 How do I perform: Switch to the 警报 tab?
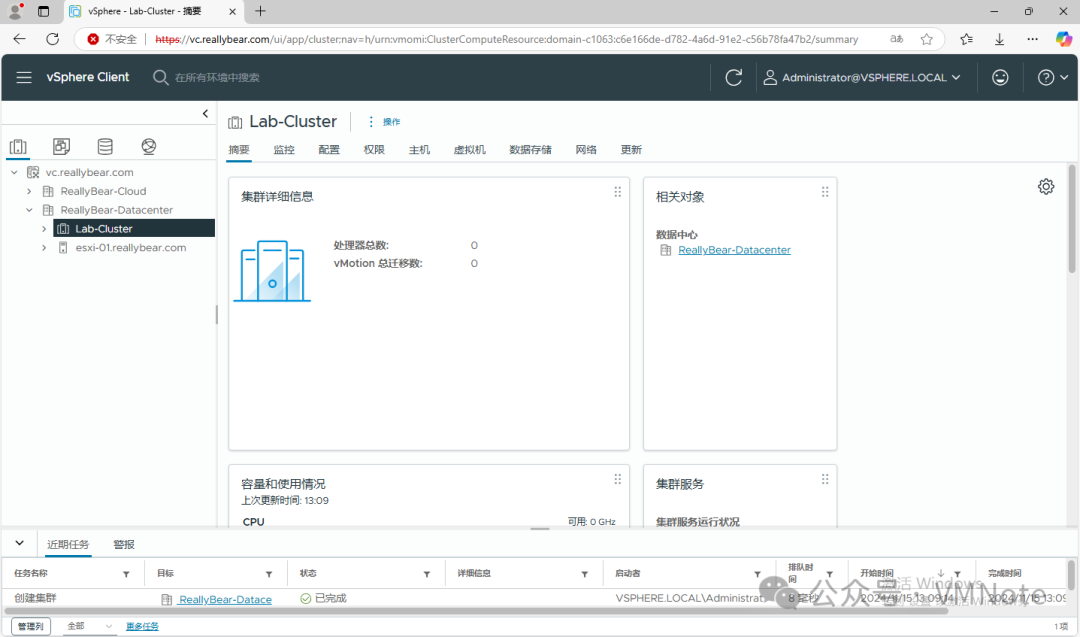point(124,544)
